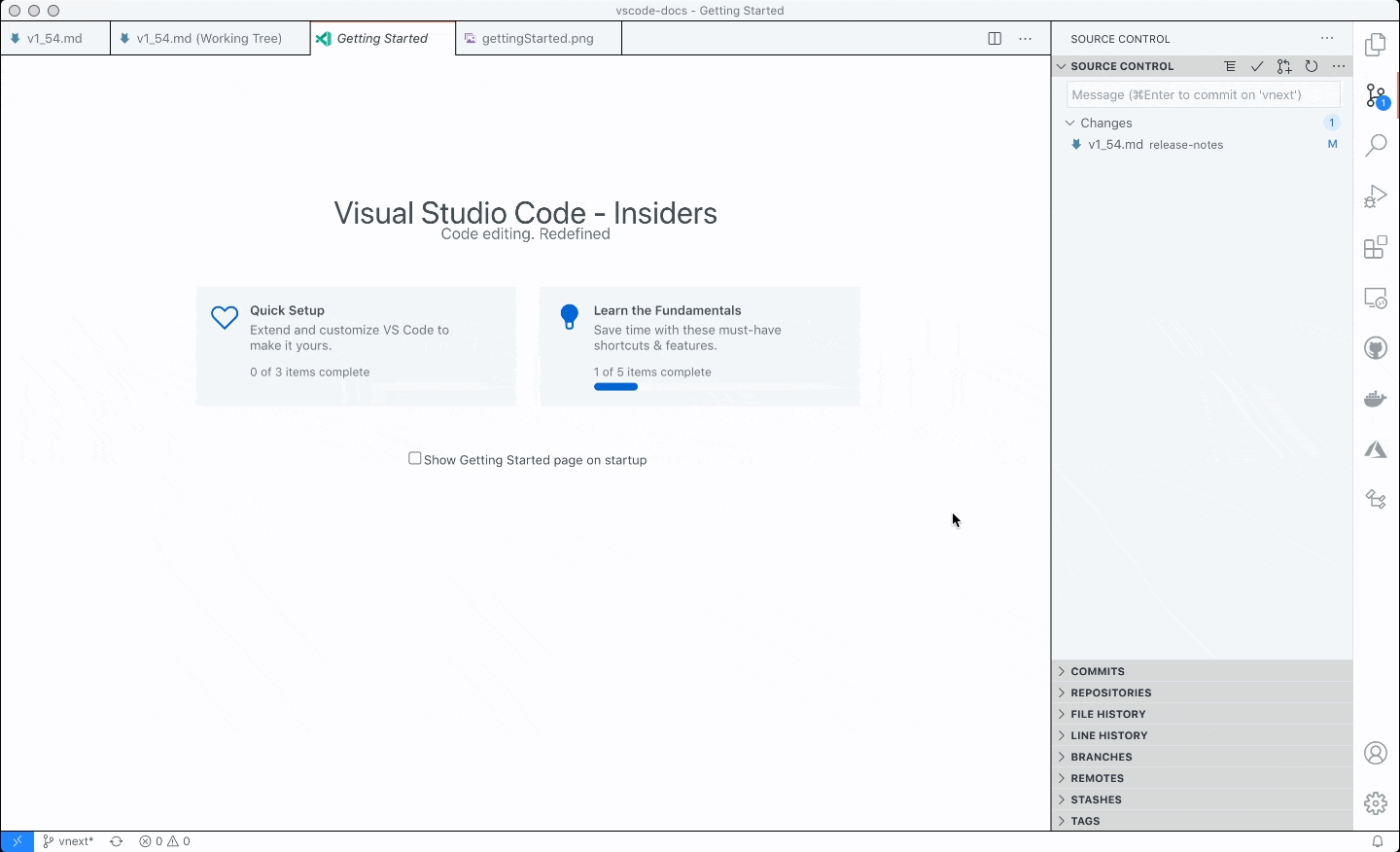This screenshot has width=1400, height=852.
Task: Split the editor to the right
Action: coord(995,39)
